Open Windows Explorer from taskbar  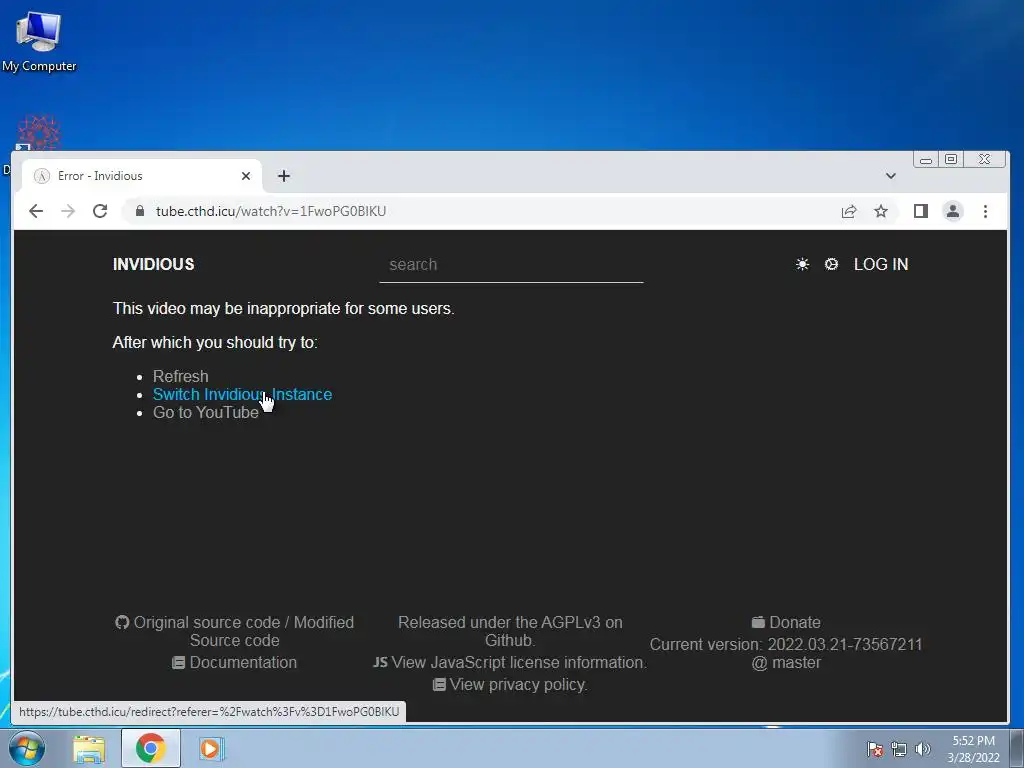click(89, 749)
